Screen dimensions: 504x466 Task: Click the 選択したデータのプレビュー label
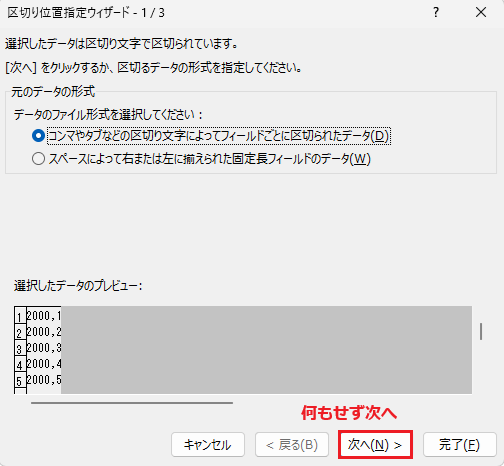(x=78, y=286)
